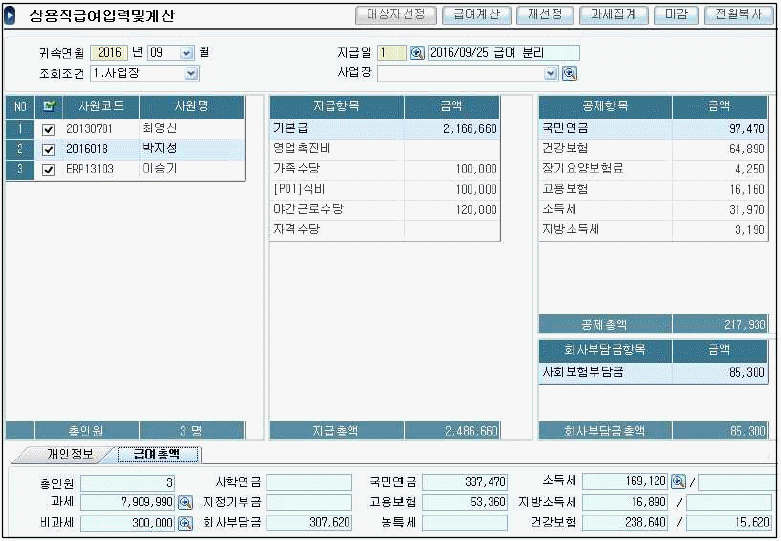Expand the empty 사업장 dropdown
This screenshot has height=541, width=781.
[550, 73]
